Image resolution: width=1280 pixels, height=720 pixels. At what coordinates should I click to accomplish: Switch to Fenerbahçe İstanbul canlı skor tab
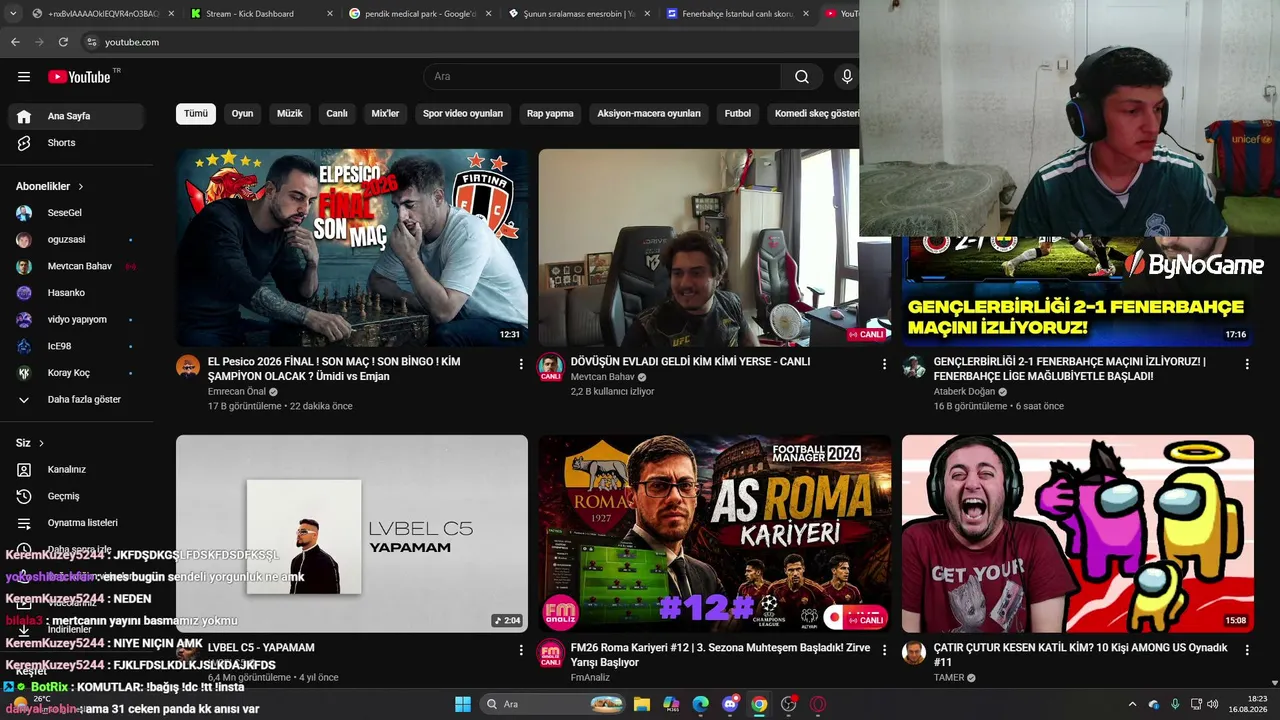(x=738, y=14)
